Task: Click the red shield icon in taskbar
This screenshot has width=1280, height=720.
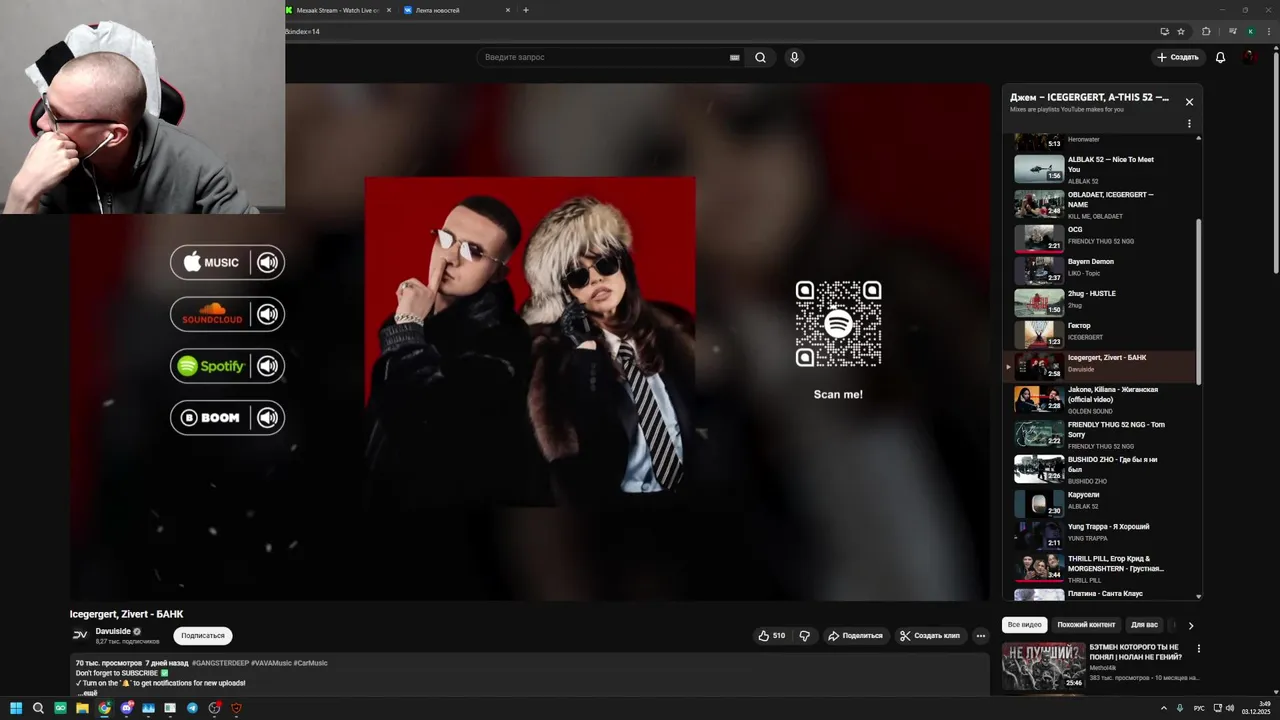Action: (236, 708)
